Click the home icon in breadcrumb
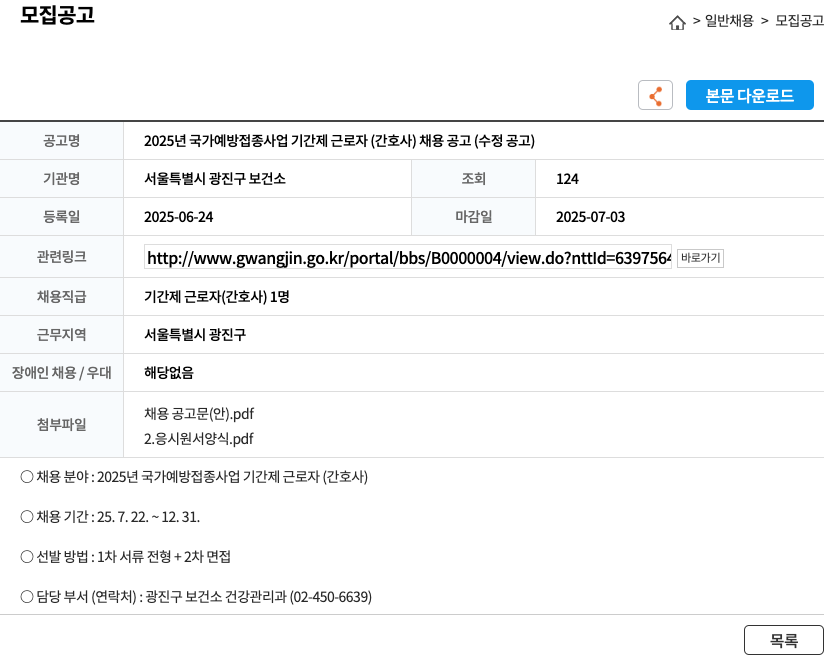This screenshot has width=824, height=656. [677, 23]
